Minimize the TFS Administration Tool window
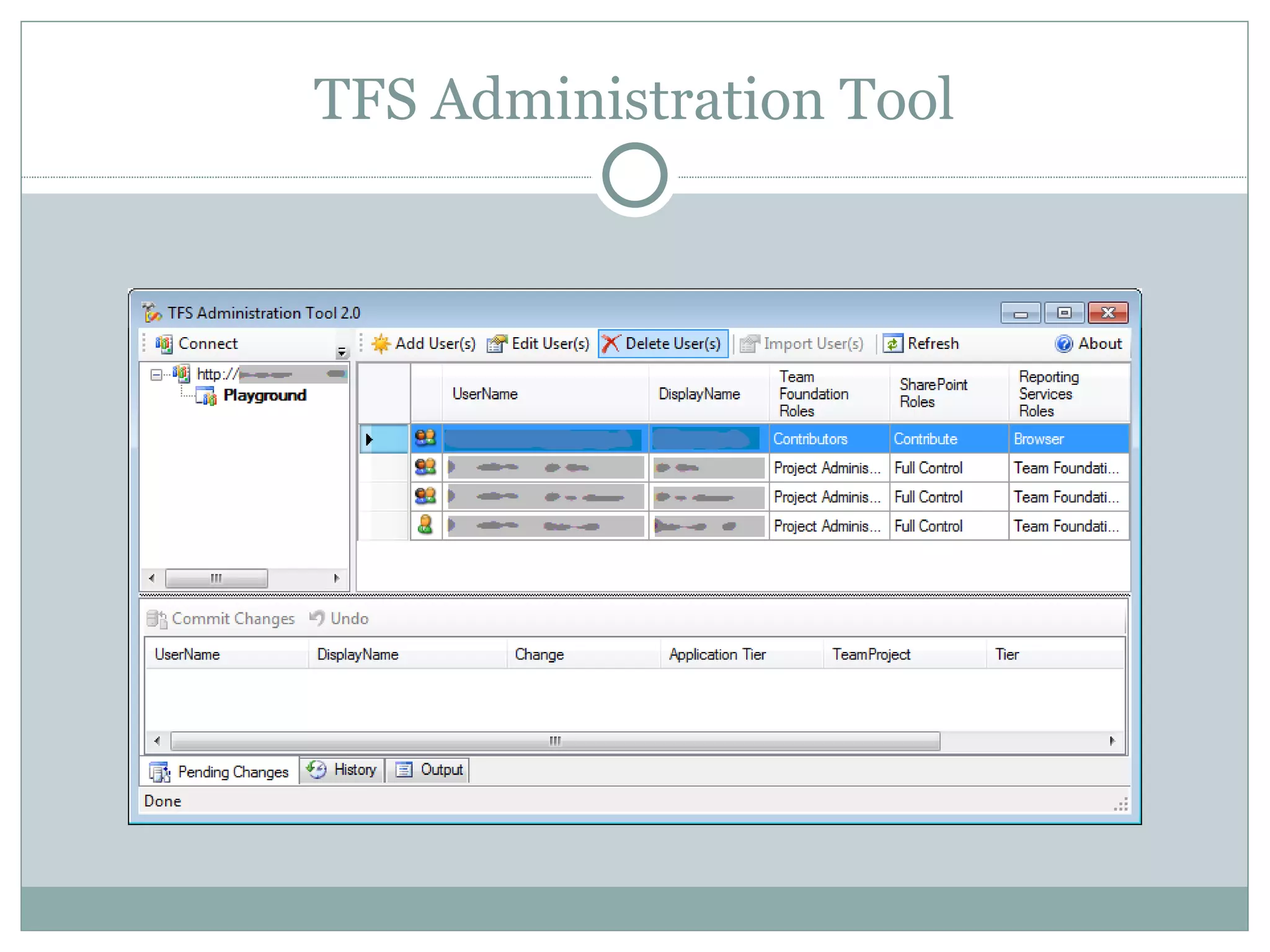This screenshot has height=952, width=1270. coord(1021,313)
